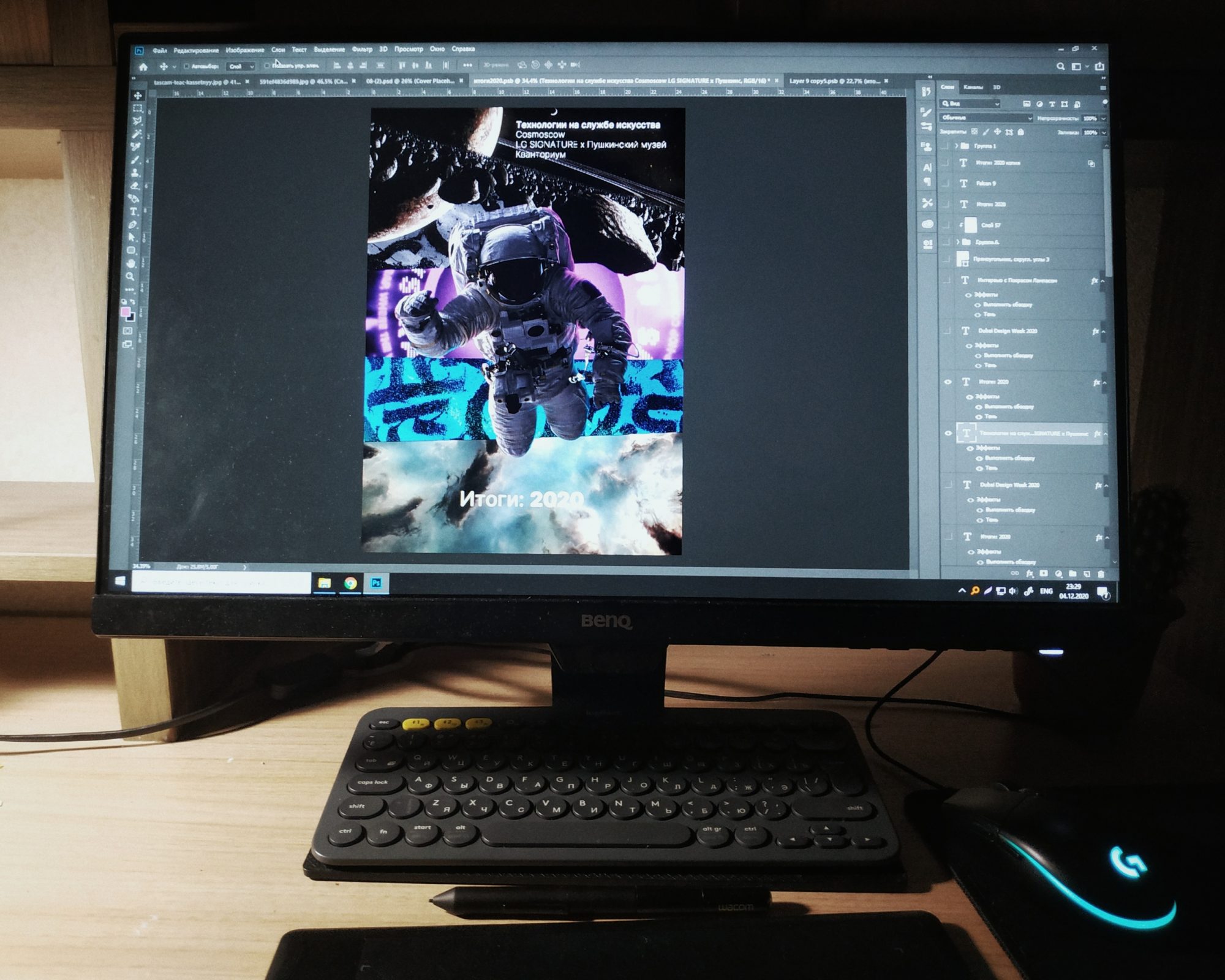Screen dimensions: 1225x980
Task: Select the Horizontal Type tool
Action: click(x=134, y=212)
